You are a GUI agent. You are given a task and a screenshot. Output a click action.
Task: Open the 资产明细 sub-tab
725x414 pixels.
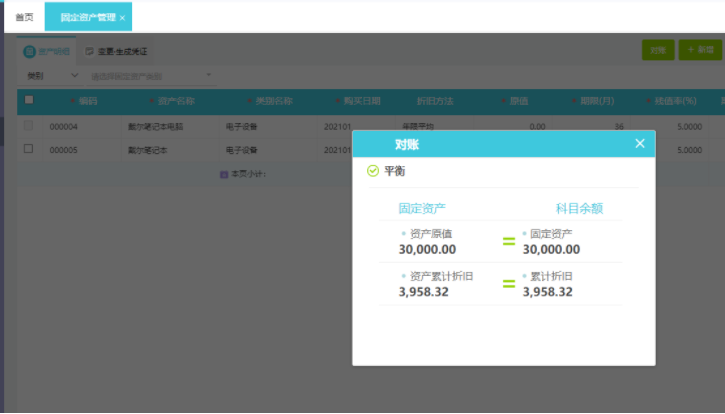coord(46,51)
